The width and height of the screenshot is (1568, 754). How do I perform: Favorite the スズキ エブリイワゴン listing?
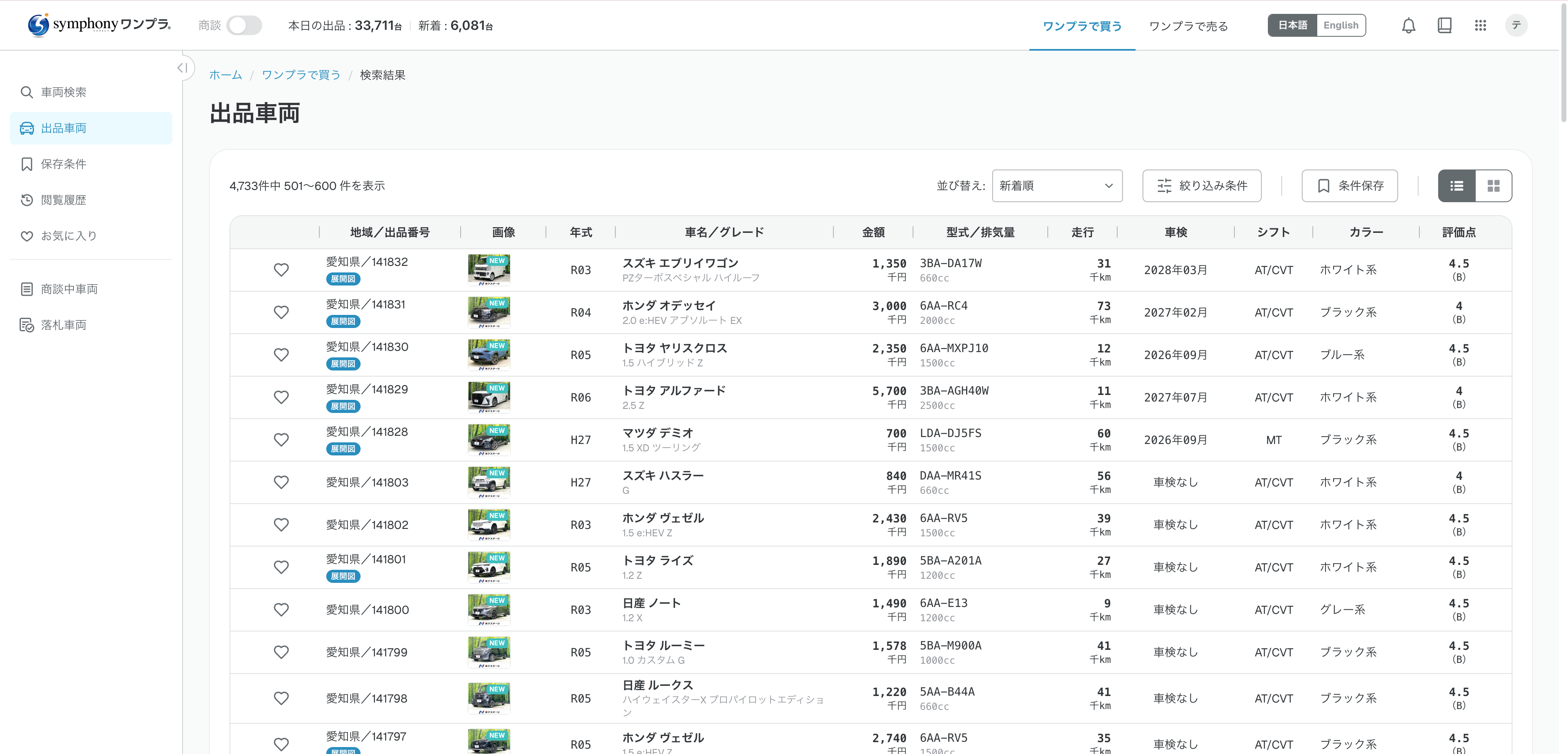(281, 269)
